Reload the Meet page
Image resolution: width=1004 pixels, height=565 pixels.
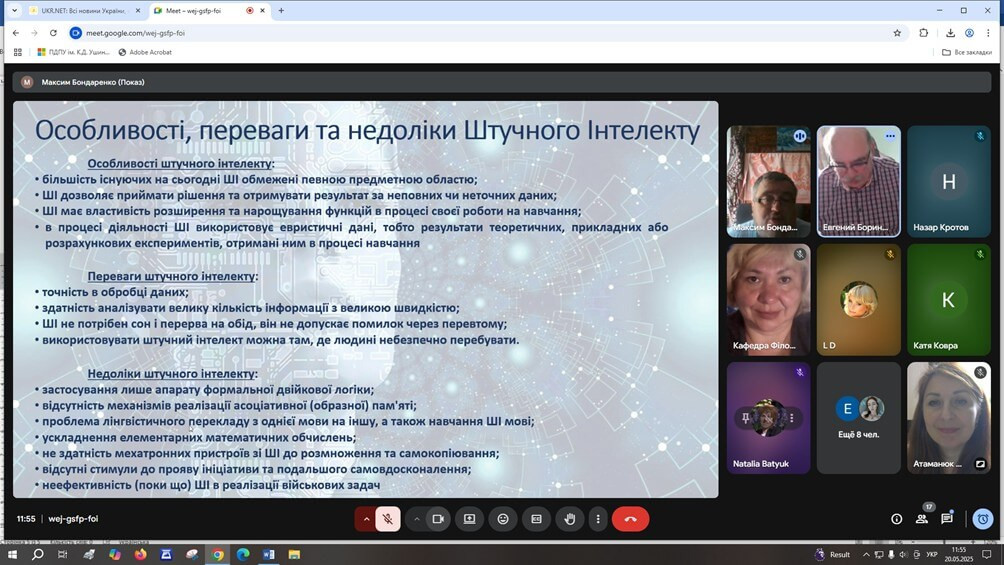tap(53, 33)
